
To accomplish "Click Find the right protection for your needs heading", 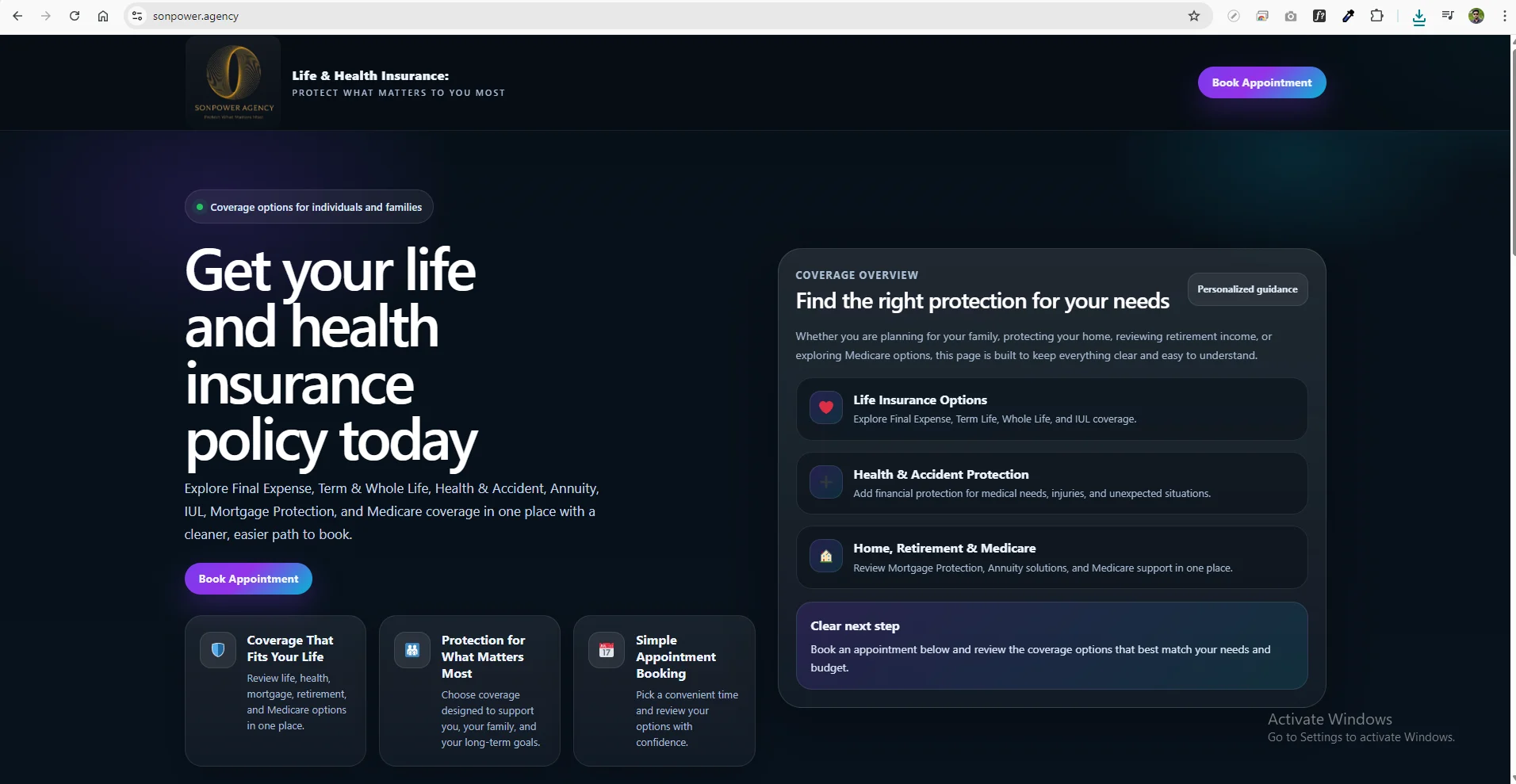I will pyautogui.click(x=982, y=301).
